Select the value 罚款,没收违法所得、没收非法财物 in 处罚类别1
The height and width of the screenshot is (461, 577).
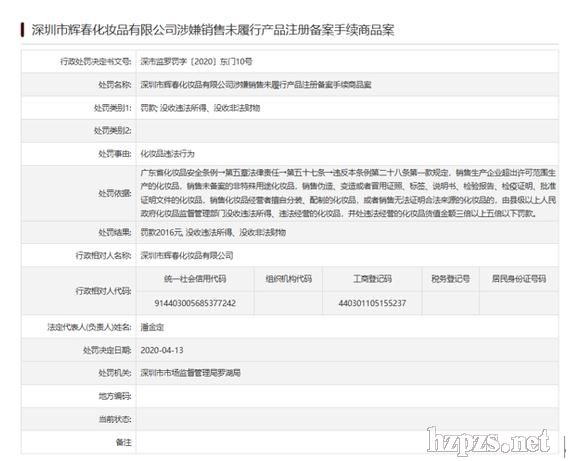pyautogui.click(x=200, y=108)
